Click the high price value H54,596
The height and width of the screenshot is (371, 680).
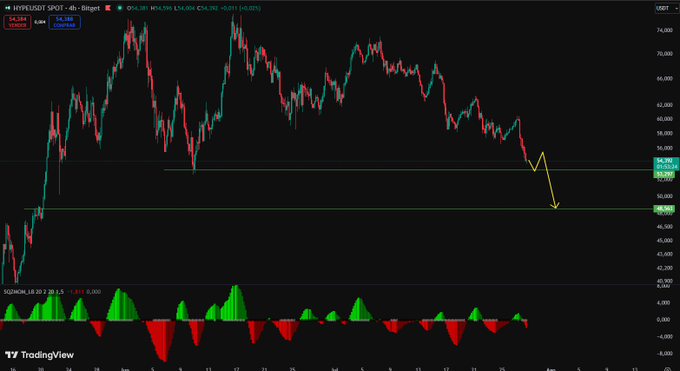pyautogui.click(x=161, y=8)
